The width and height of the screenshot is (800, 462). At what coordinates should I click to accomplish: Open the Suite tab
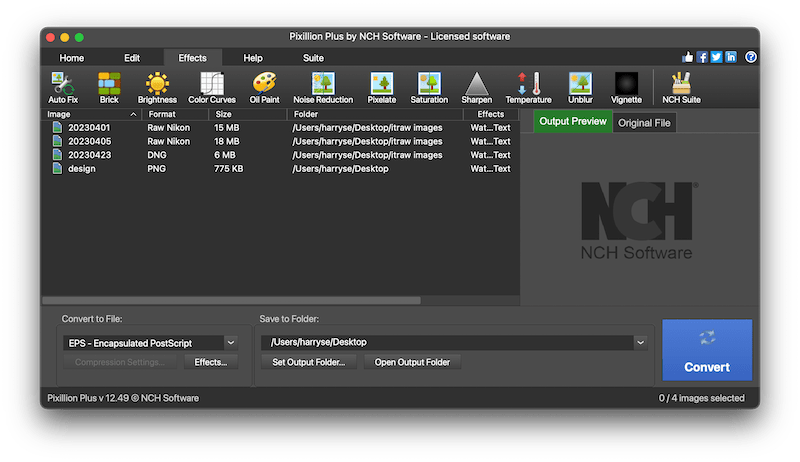(x=313, y=58)
